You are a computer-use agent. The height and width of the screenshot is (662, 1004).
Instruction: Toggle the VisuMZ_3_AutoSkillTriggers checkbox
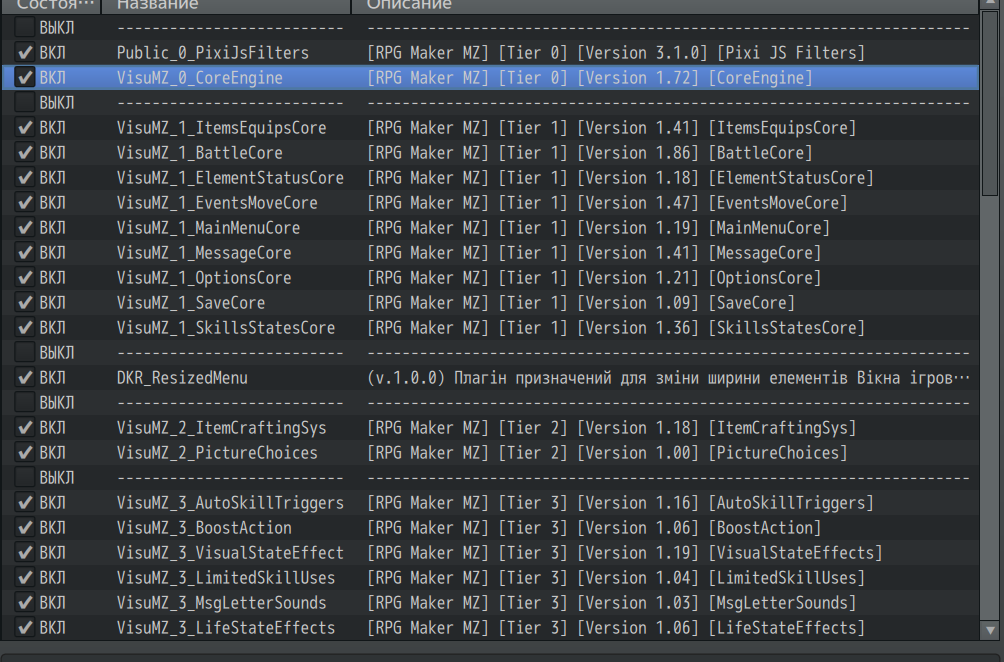pyautogui.click(x=25, y=503)
